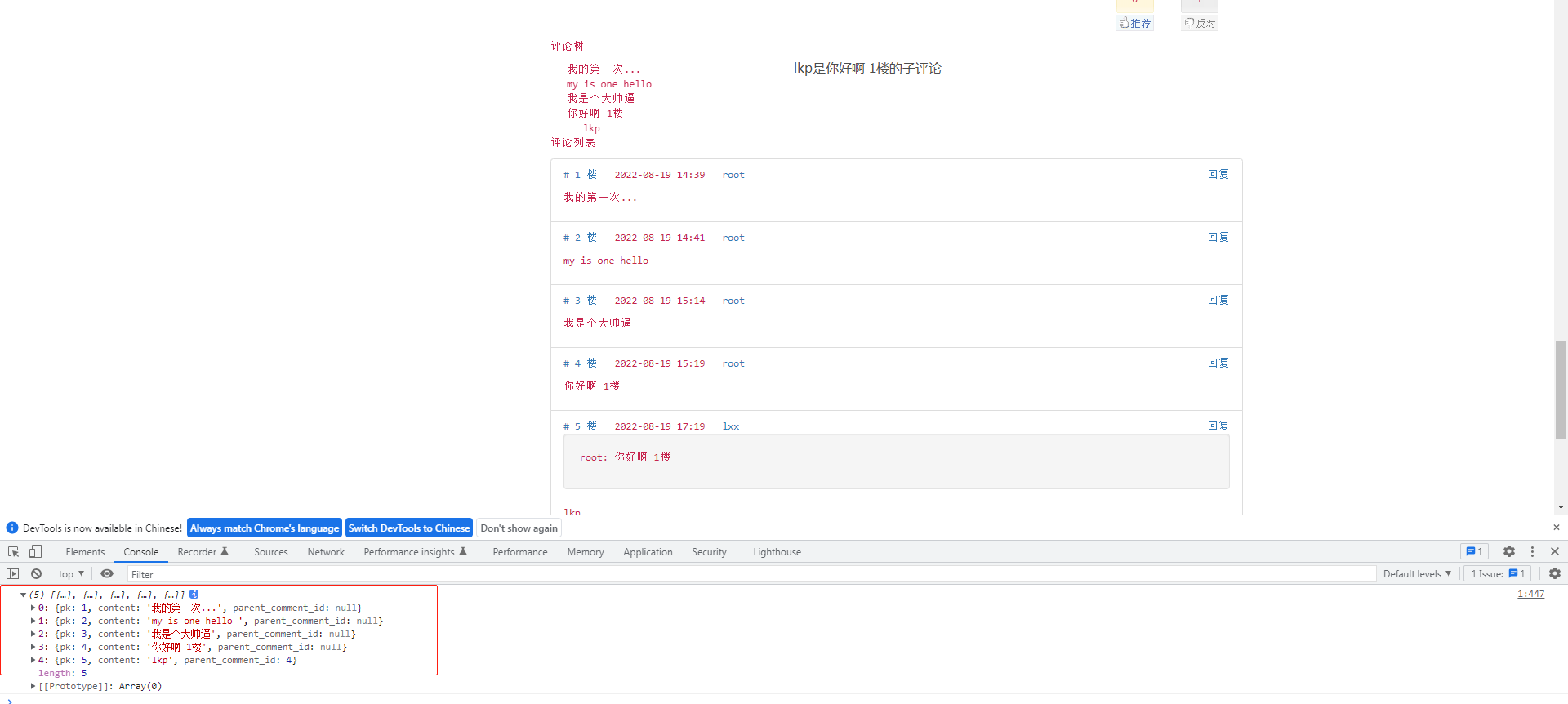Clear the console output
The width and height of the screenshot is (1568, 704).
(x=36, y=574)
